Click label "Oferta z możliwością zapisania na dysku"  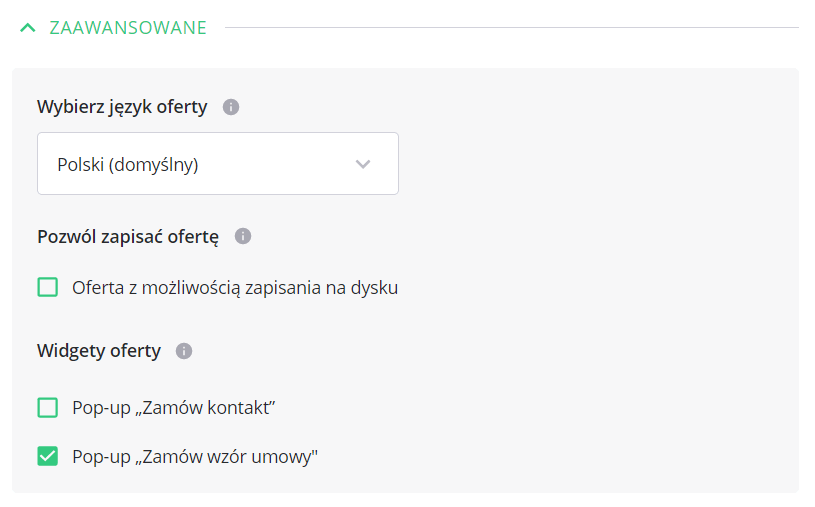coord(235,288)
